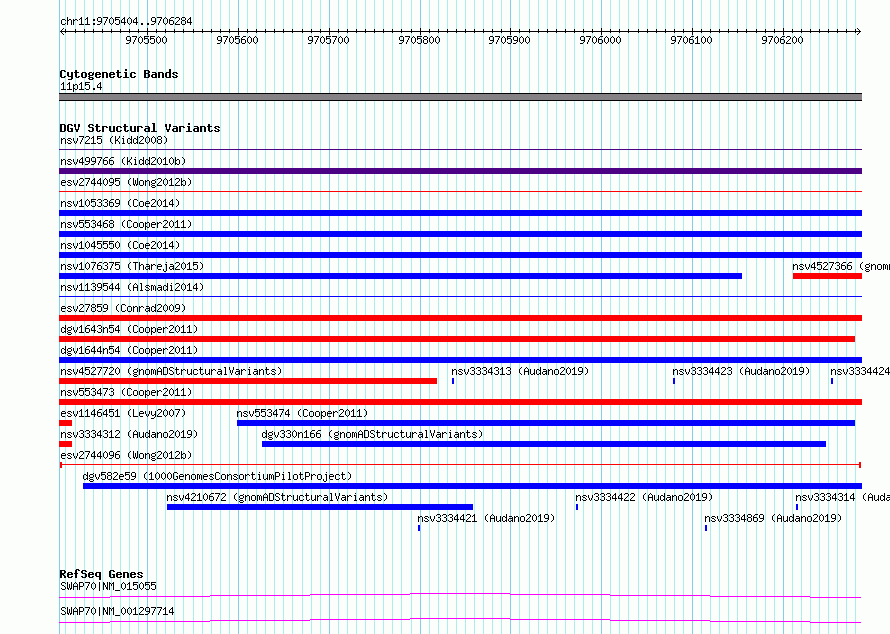The width and height of the screenshot is (890, 634).
Task: Open variant esv2744096 (Wong2012b)
Action: pyautogui.click(x=126, y=455)
